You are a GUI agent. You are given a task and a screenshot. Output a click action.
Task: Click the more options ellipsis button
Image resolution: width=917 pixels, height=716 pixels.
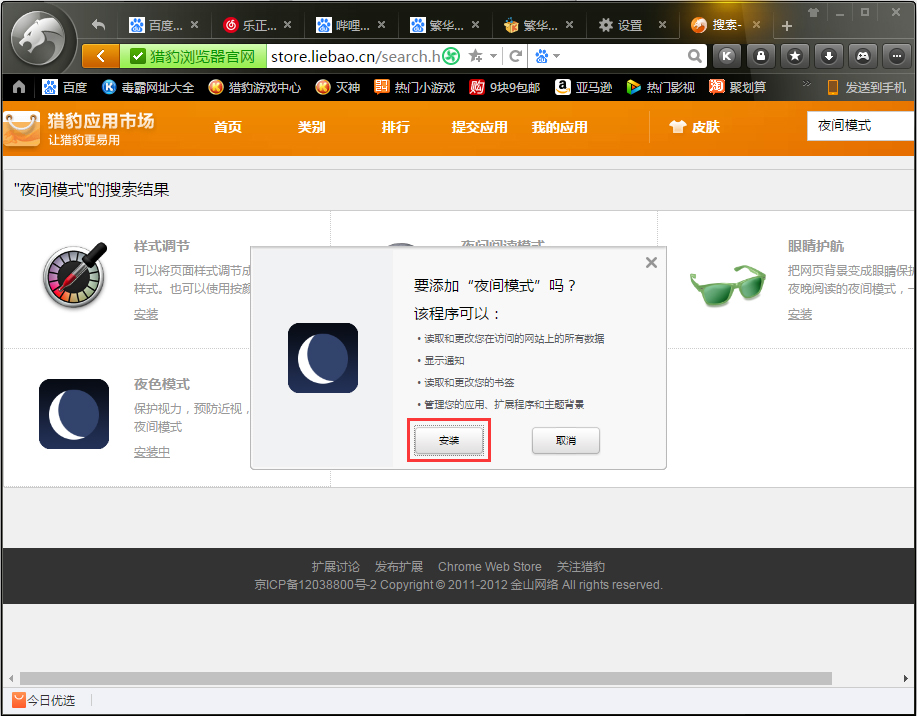(x=895, y=57)
